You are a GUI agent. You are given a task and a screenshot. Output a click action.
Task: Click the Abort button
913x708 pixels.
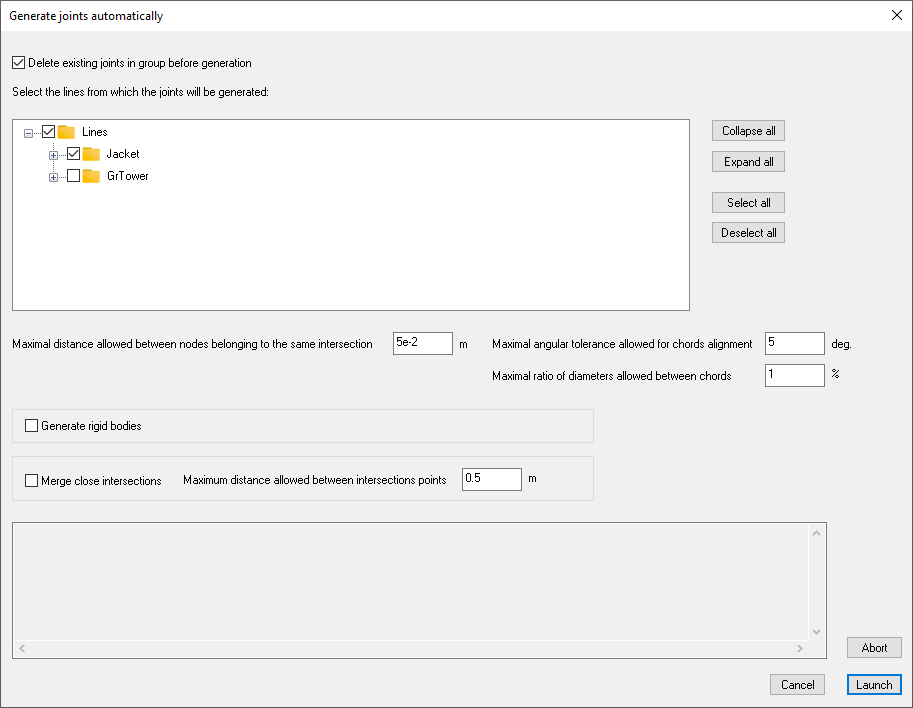(874, 647)
